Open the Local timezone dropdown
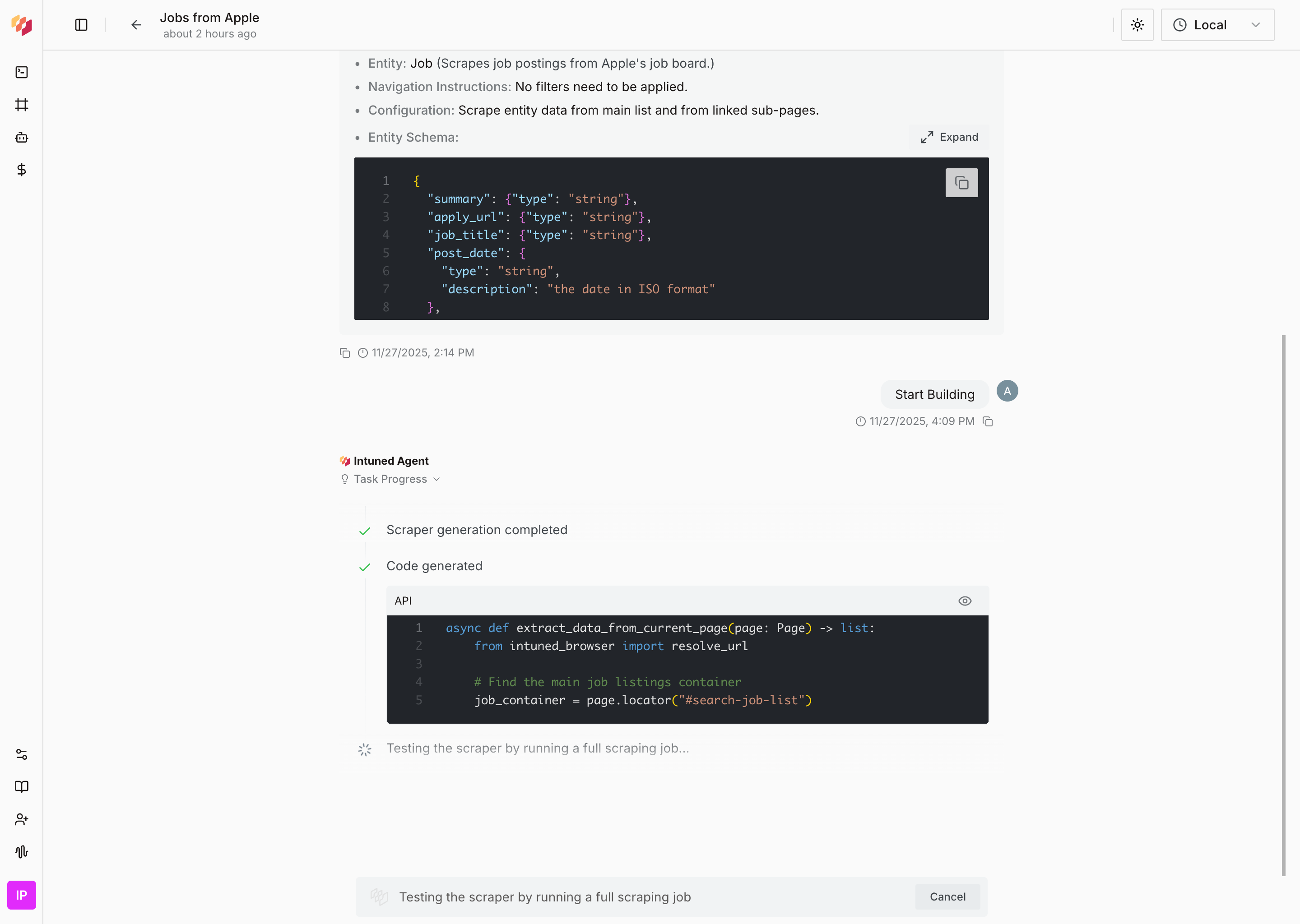Image resolution: width=1300 pixels, height=924 pixels. [x=1217, y=24]
